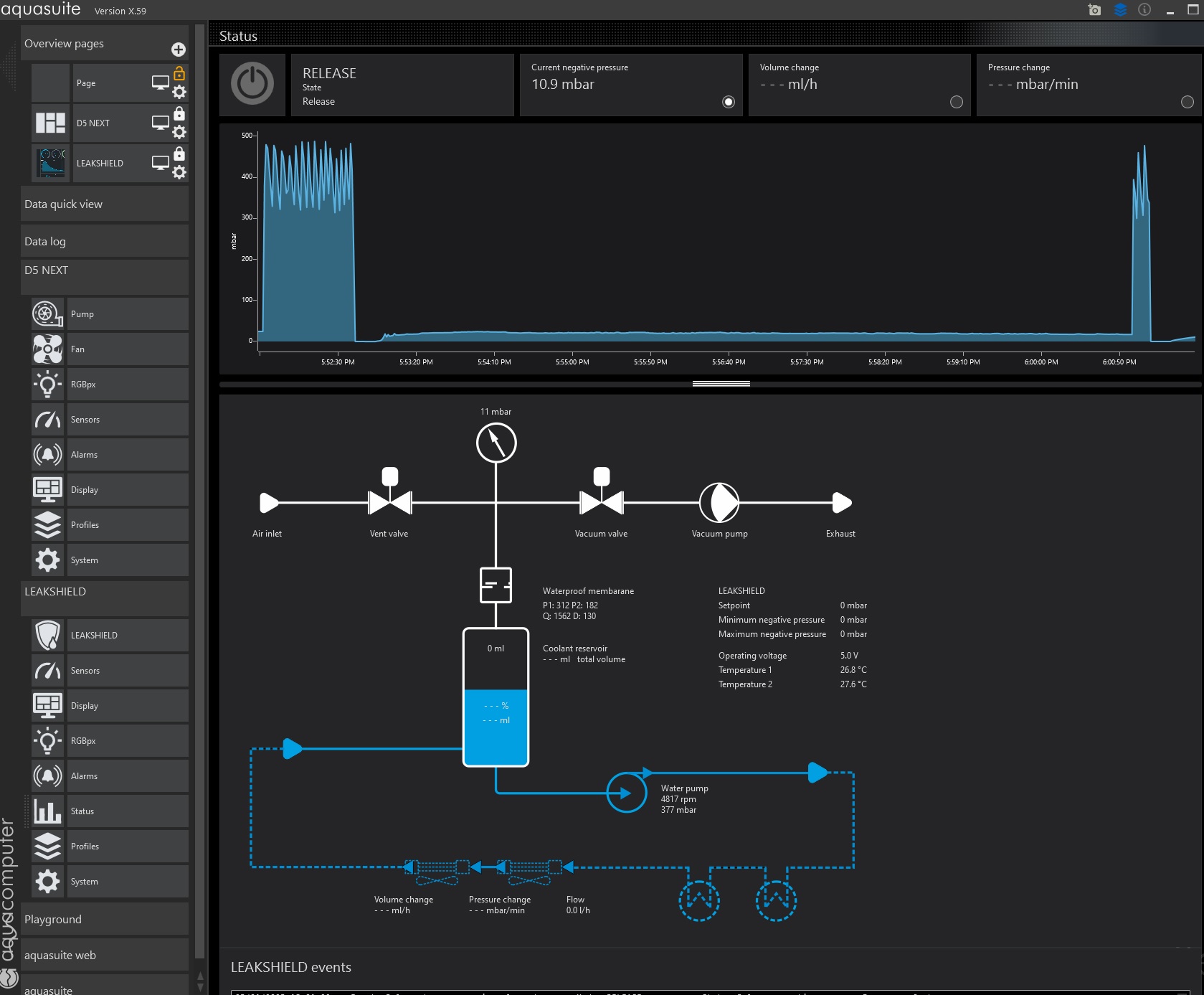Open LEAKSHIELD Status chart icon
This screenshot has width=1204, height=995.
click(x=47, y=811)
